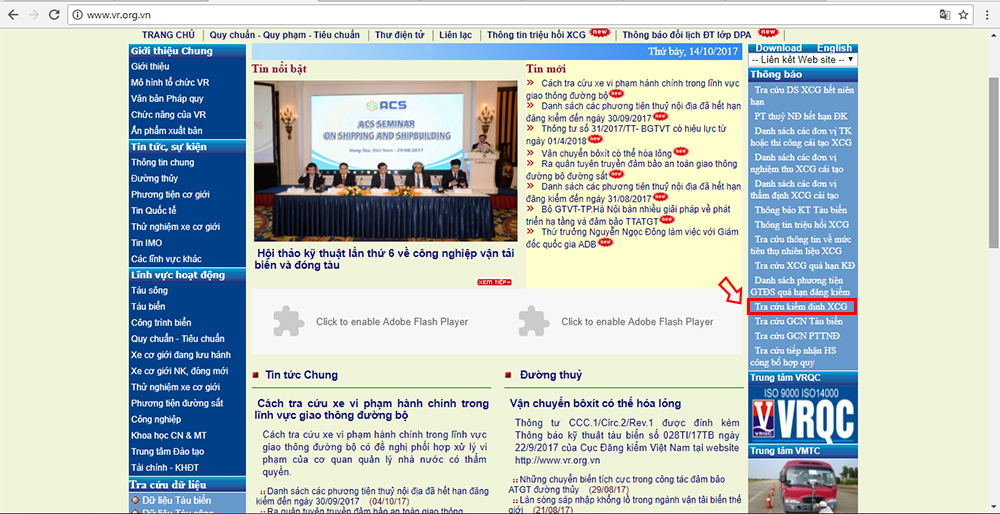Open Xe cơ giới đang lưu hành link
Screen dimensions: 1000x514
click(x=180, y=355)
